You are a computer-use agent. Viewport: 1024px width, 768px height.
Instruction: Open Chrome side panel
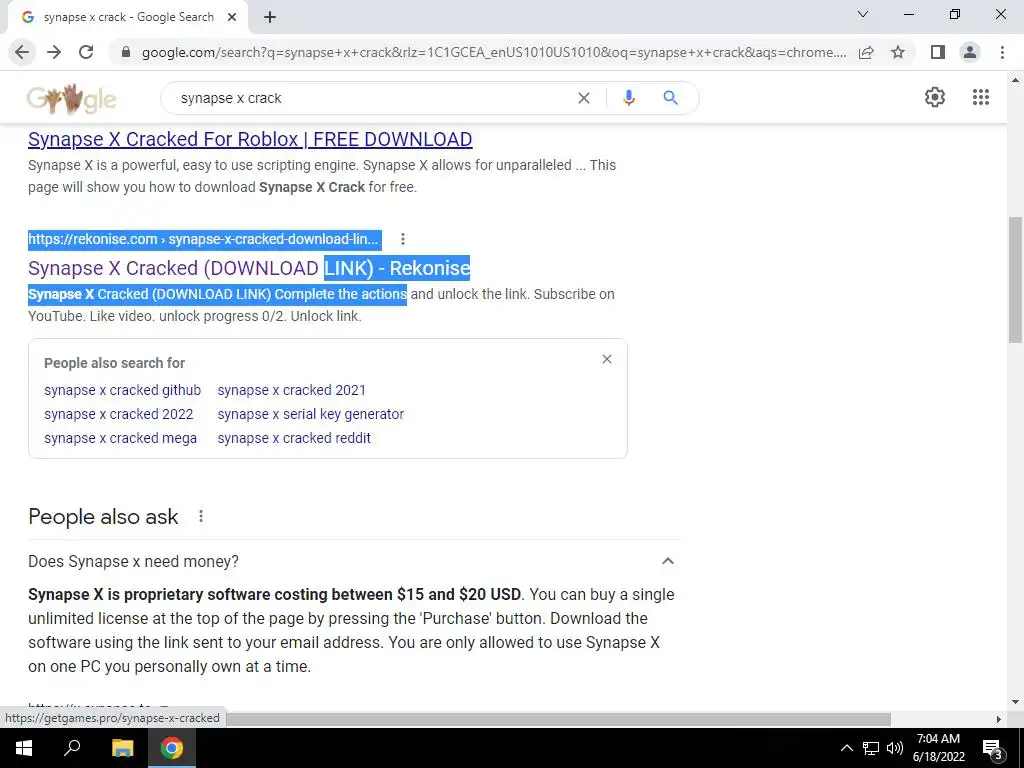click(x=938, y=52)
